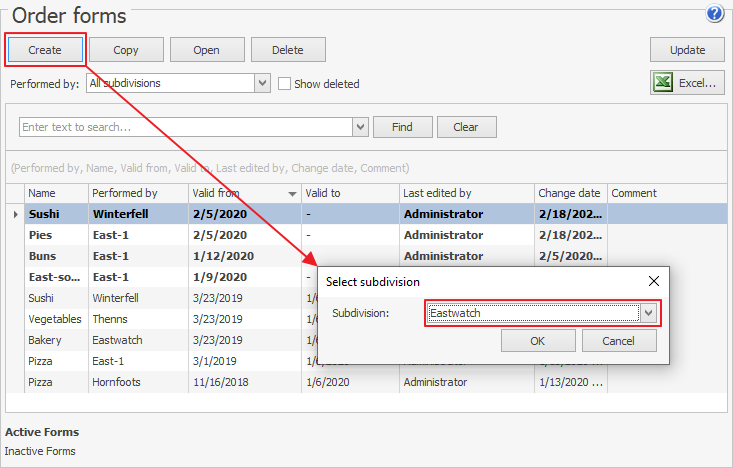Click the Update button
Image resolution: width=733 pixels, height=468 pixels.
click(x=687, y=50)
